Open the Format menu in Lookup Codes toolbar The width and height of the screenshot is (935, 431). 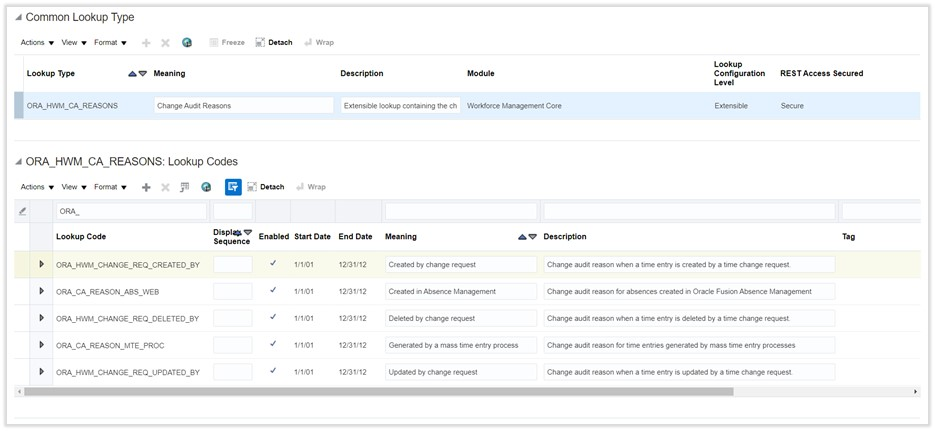point(110,187)
